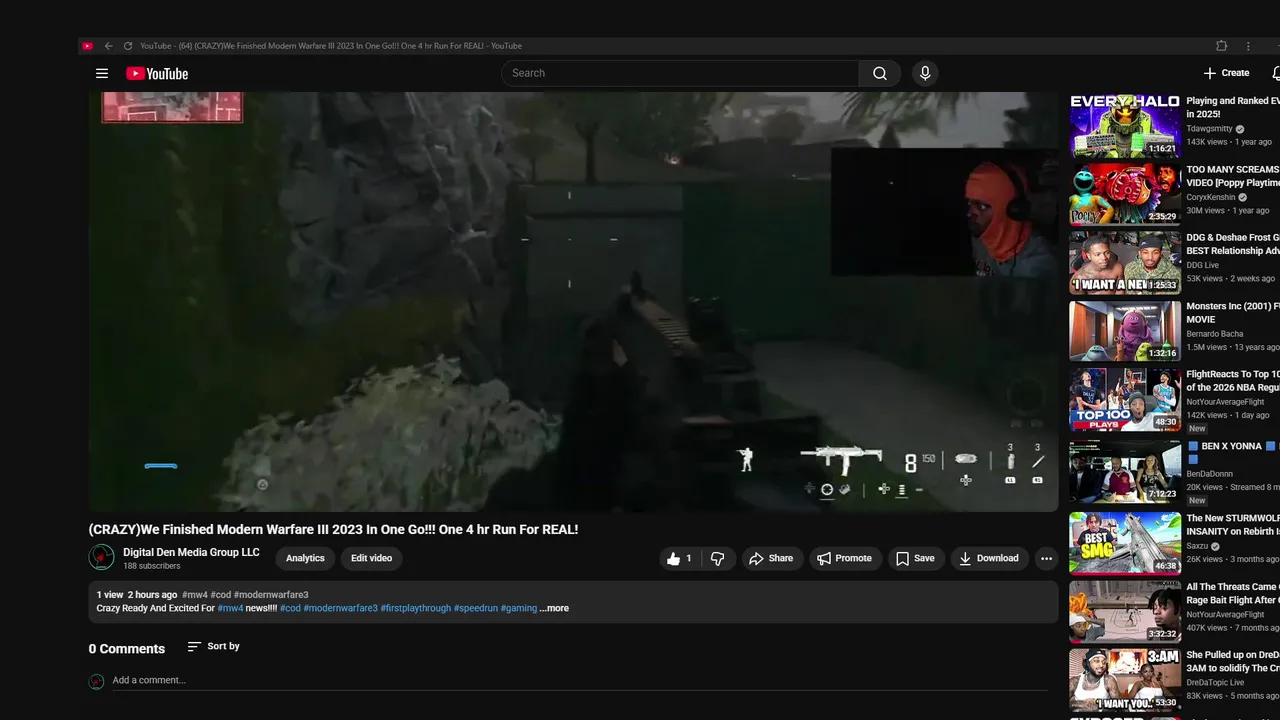Click the YouTube favicon in title bar
Image resolution: width=1280 pixels, height=720 pixels.
coord(88,46)
